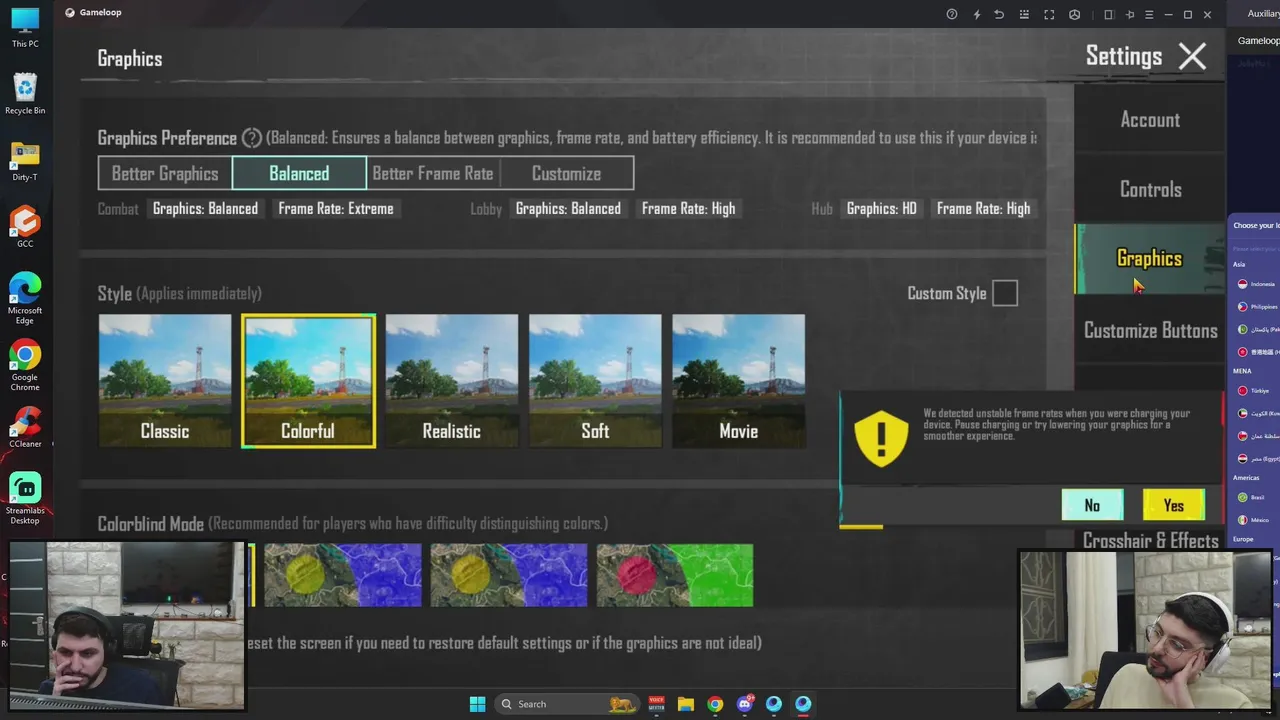The image size is (1280, 720).
Task: Choose the Soft style thumbnail
Action: click(x=595, y=381)
